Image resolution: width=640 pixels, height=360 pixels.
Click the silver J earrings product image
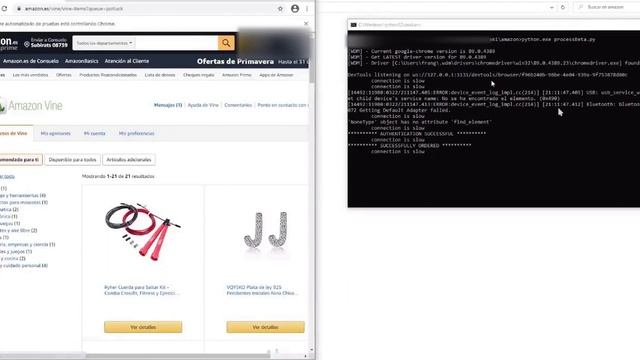point(265,230)
